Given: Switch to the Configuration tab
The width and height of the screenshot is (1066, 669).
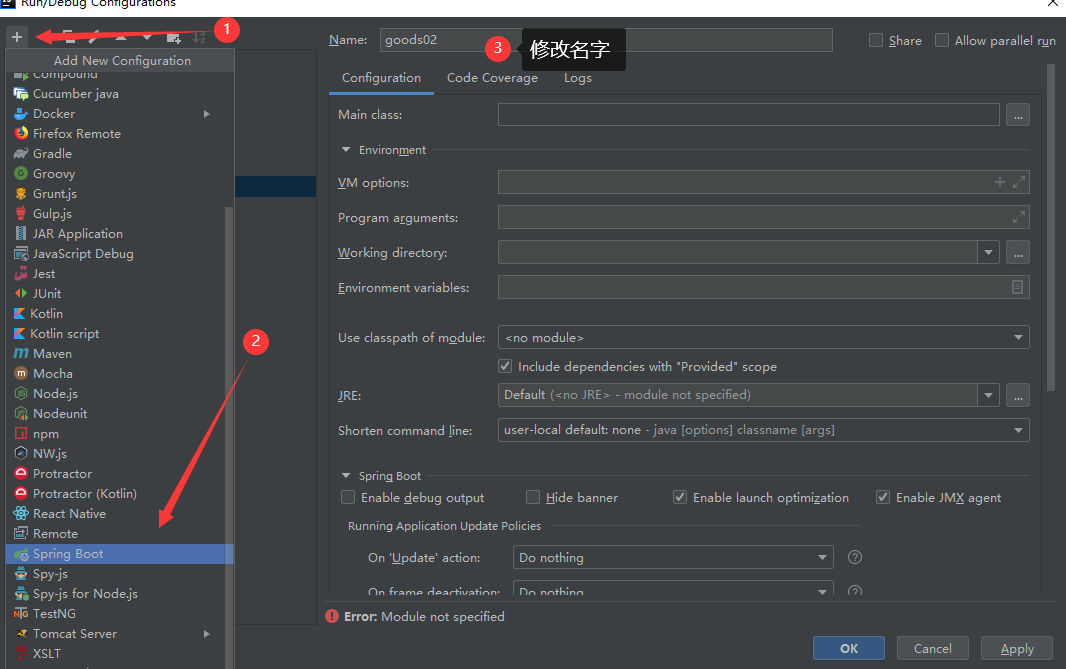Looking at the screenshot, I should tap(381, 78).
